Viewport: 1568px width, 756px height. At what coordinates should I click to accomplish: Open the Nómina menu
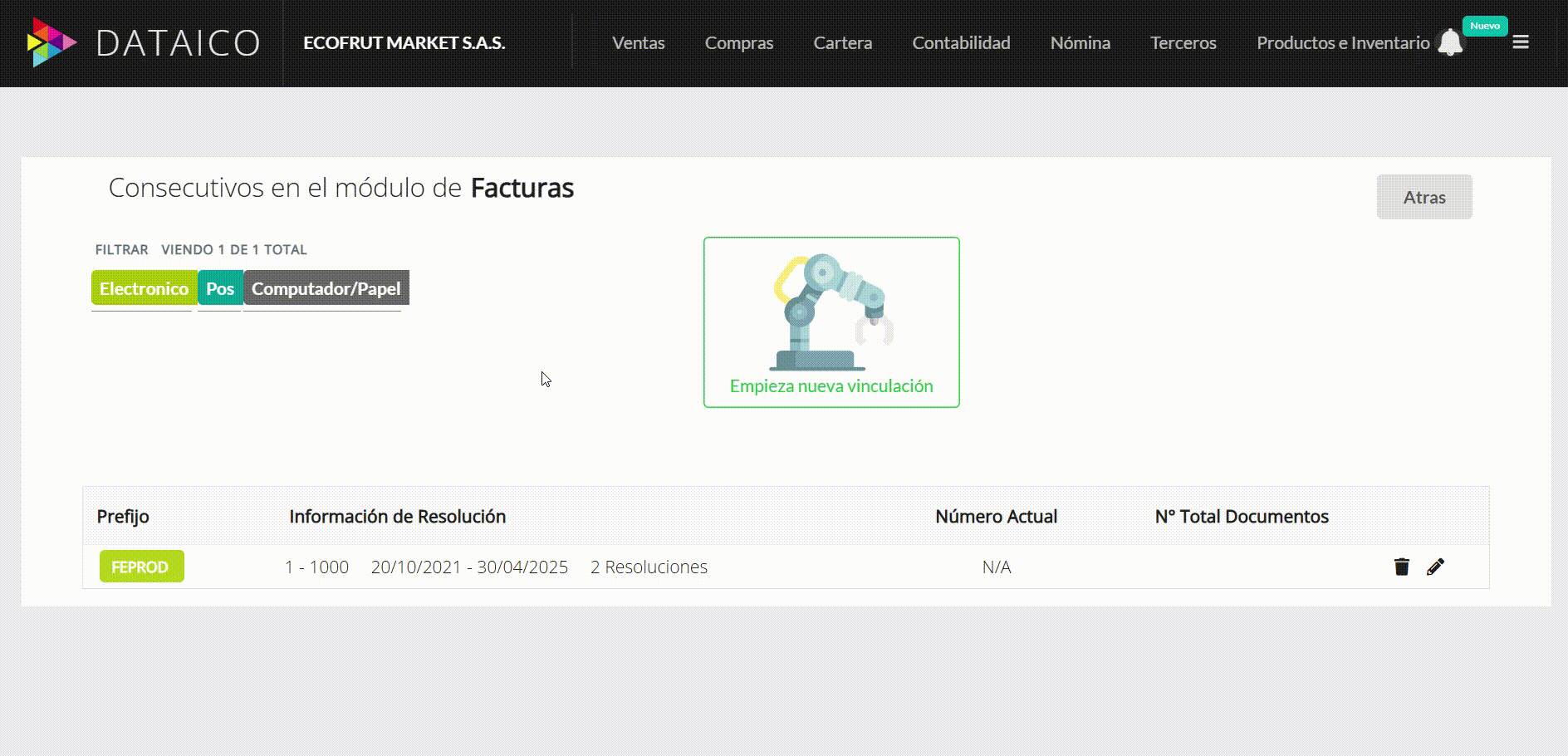pos(1080,42)
